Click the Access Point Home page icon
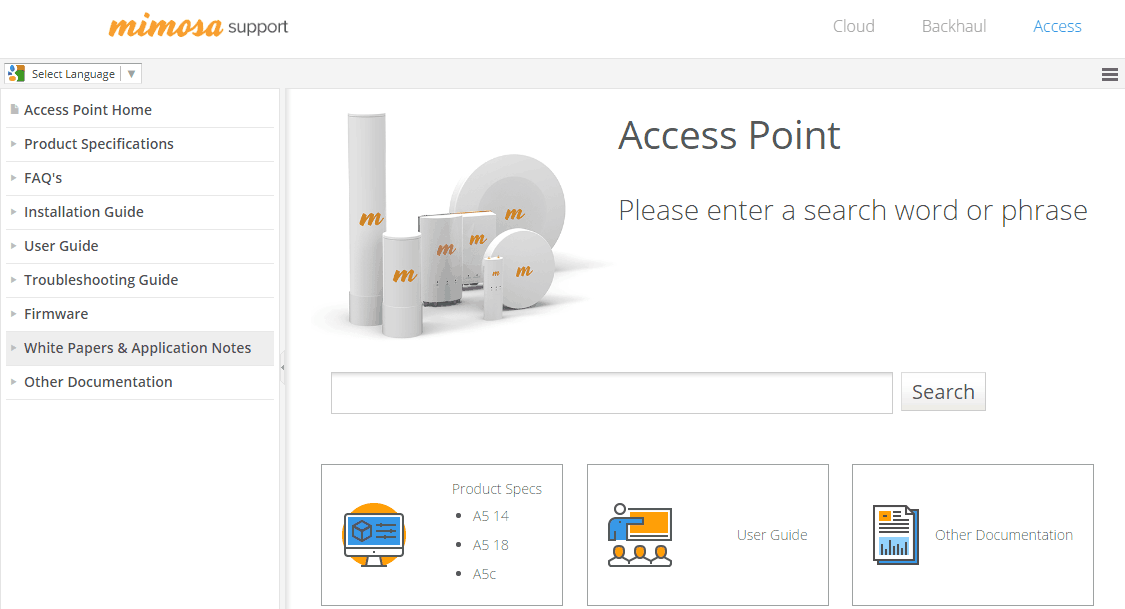Image resolution: width=1125 pixels, height=609 pixels. point(14,110)
